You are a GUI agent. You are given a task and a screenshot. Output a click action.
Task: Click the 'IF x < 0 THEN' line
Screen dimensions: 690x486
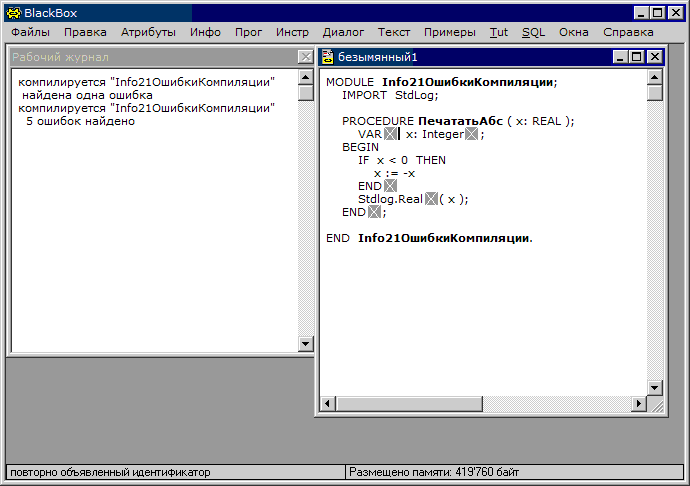click(402, 160)
